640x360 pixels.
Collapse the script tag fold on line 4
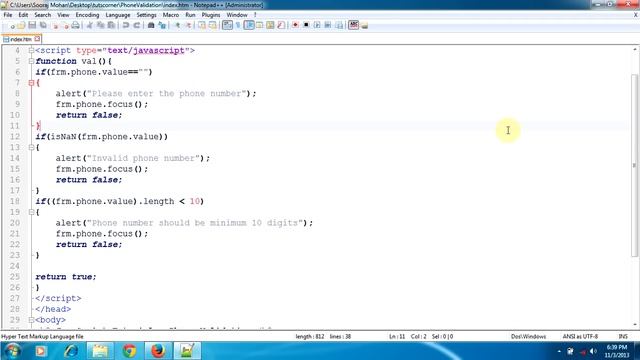pos(31,51)
